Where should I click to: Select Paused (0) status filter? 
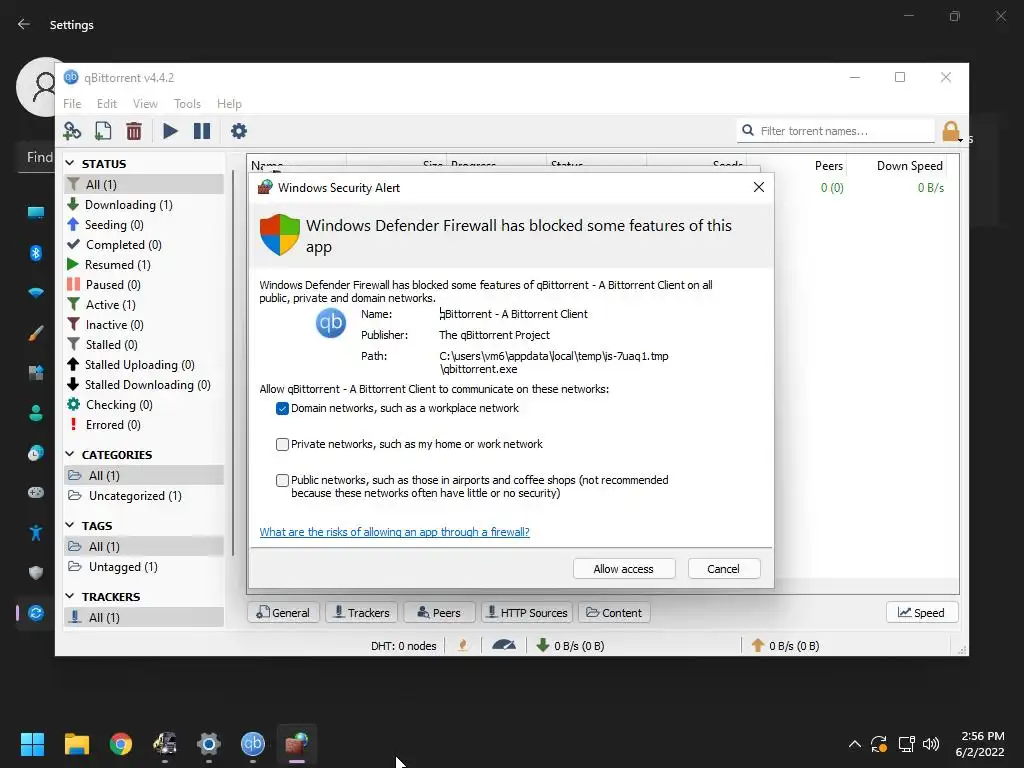[113, 285]
